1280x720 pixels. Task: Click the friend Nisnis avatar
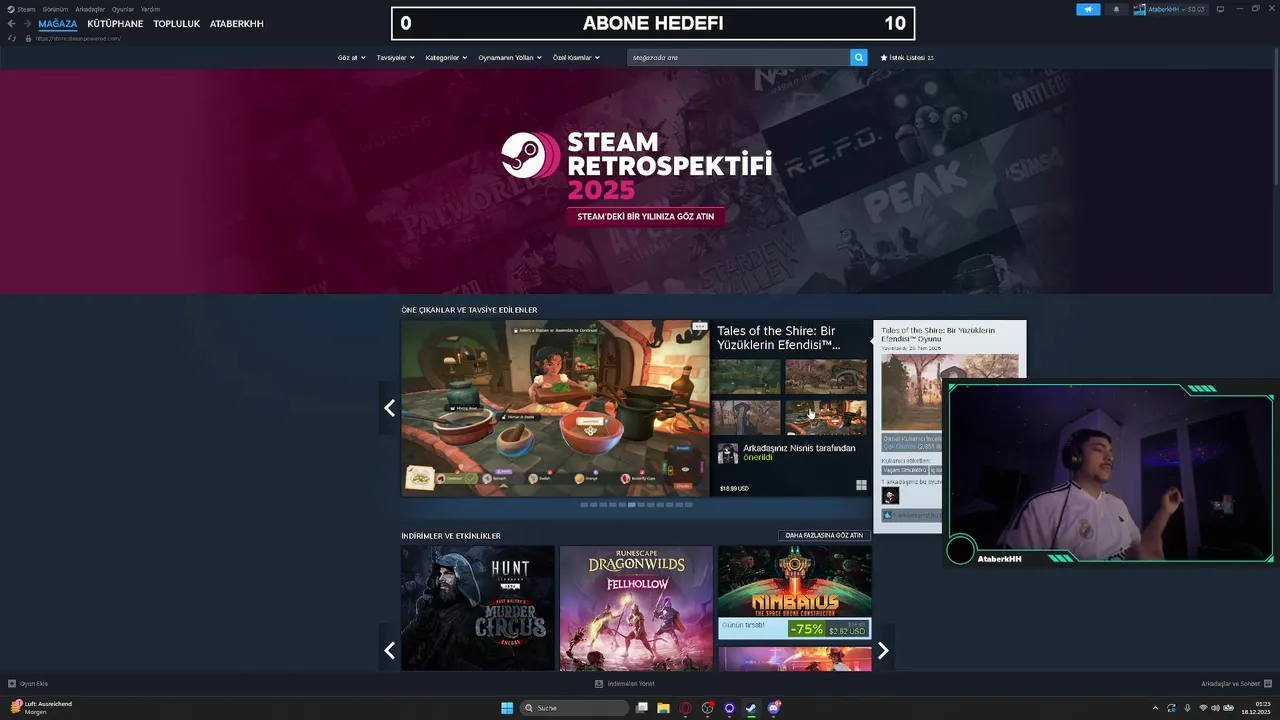[x=728, y=454]
